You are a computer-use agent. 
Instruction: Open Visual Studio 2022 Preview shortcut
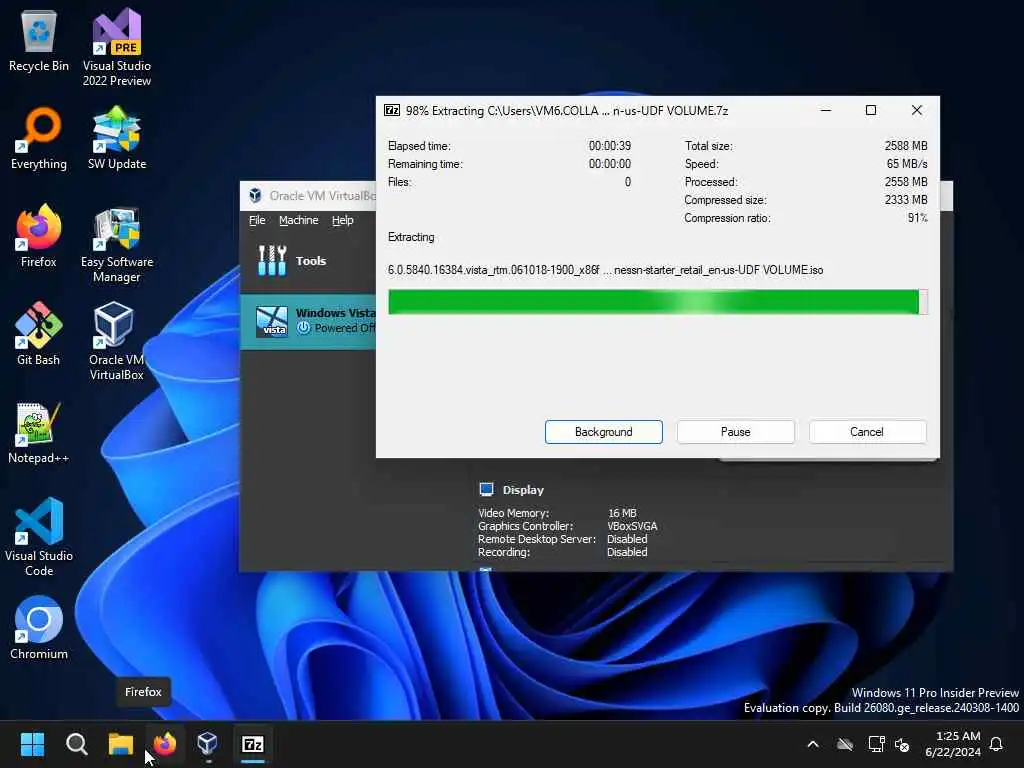[x=116, y=47]
